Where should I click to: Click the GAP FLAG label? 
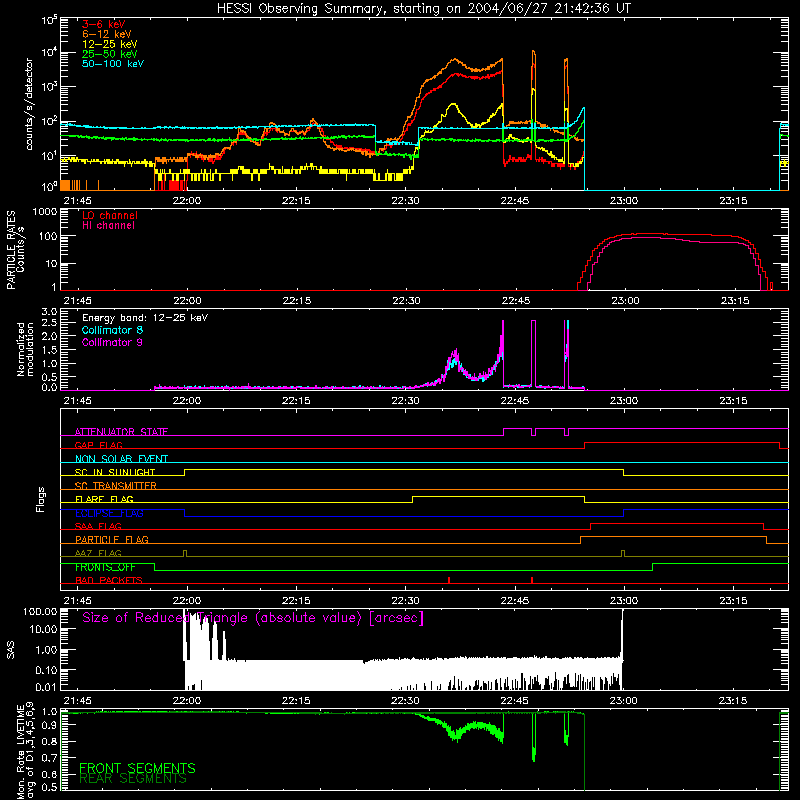[x=98, y=445]
